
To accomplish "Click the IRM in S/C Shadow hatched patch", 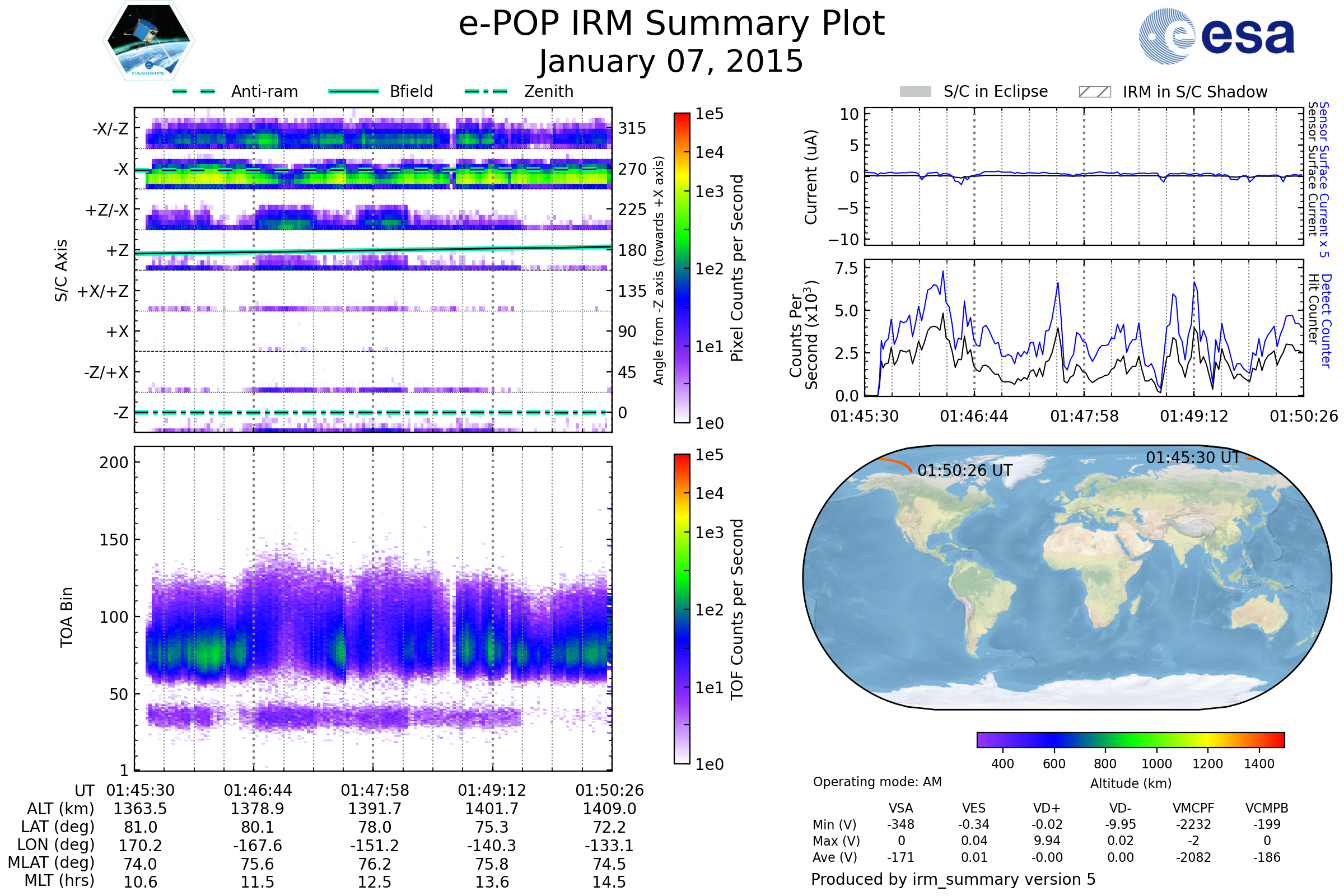I will coord(1094,92).
